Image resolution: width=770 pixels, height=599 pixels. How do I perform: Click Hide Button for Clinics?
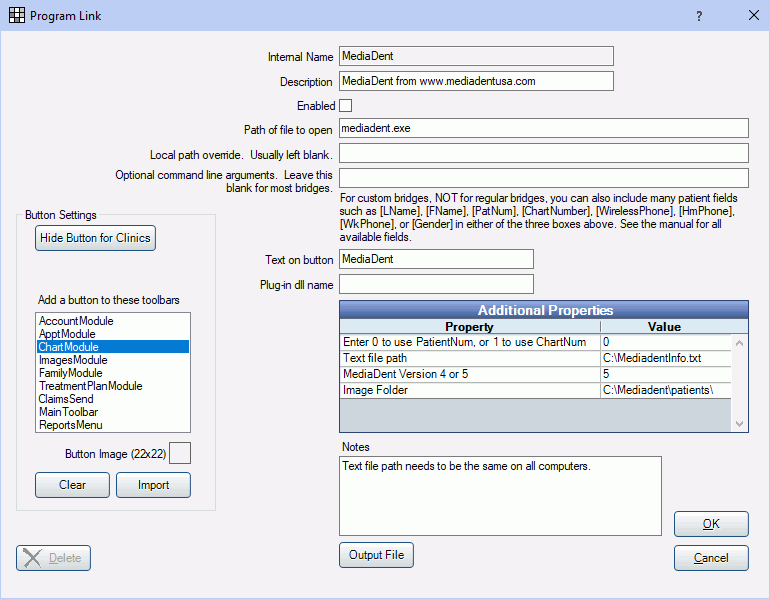point(95,238)
